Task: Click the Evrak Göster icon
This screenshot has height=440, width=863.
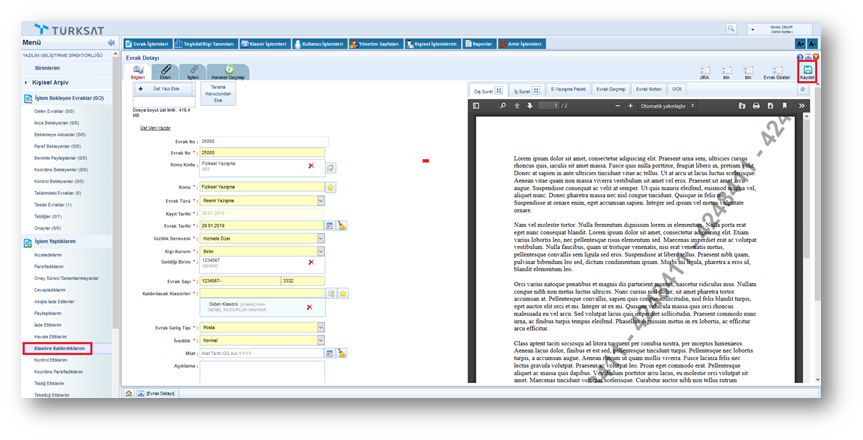Action: coord(776,71)
